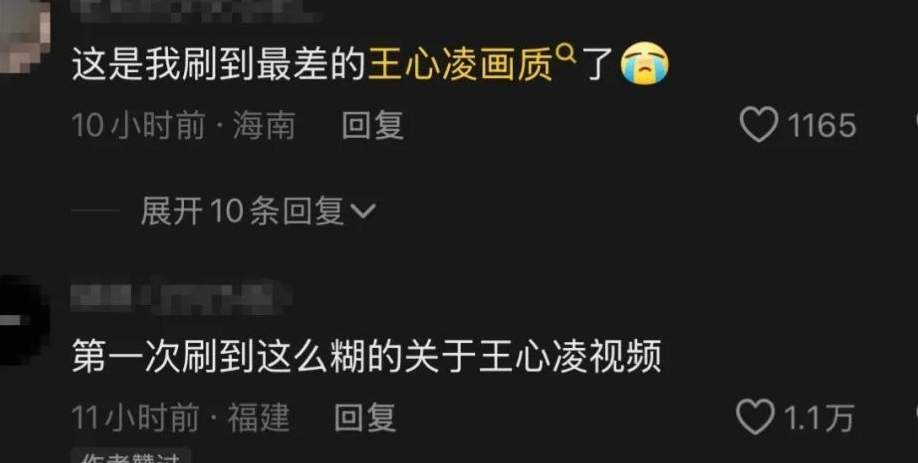Select comment text beginning 这是我刷到最差的

[x=370, y=65]
